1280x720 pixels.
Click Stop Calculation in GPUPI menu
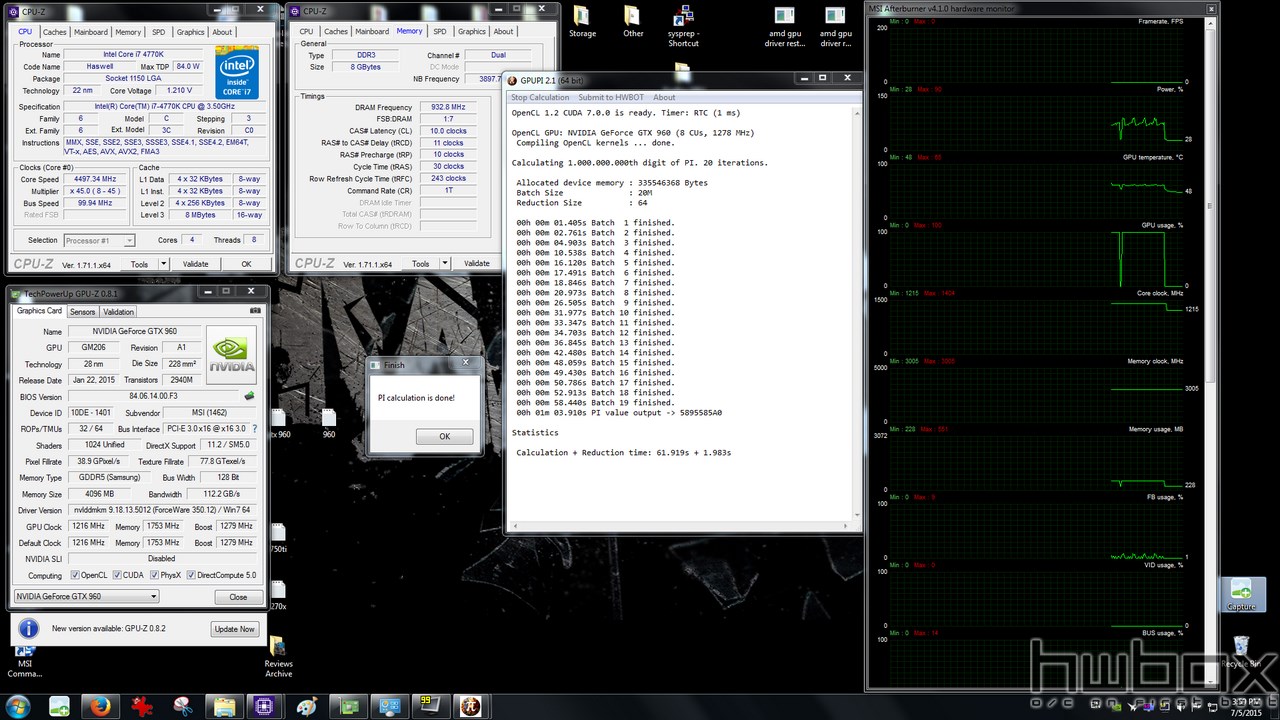[540, 97]
